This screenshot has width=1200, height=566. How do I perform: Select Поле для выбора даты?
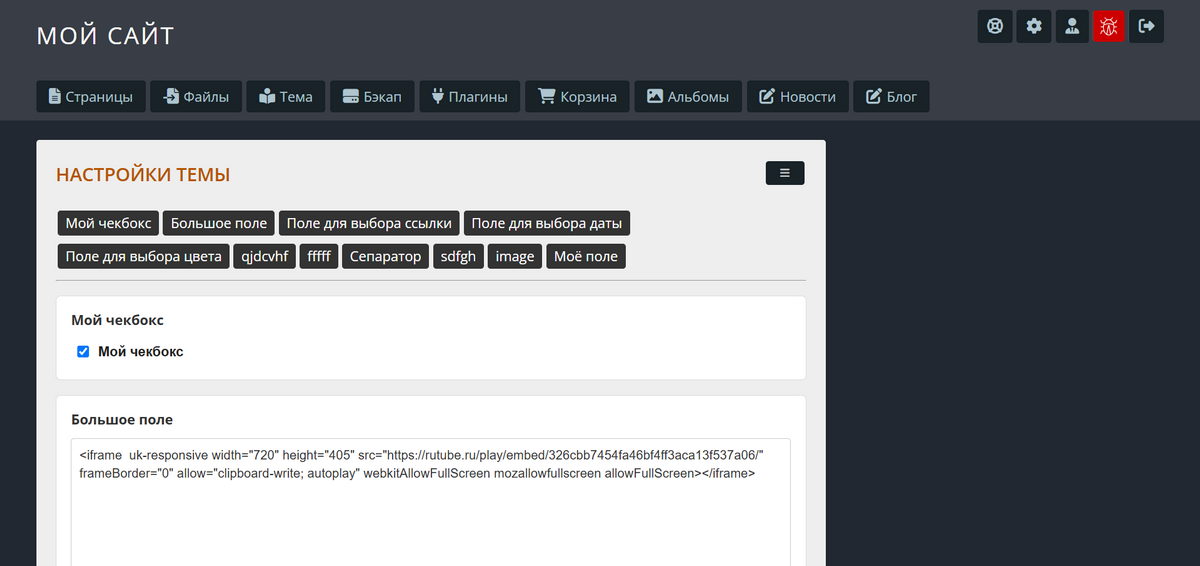[547, 223]
